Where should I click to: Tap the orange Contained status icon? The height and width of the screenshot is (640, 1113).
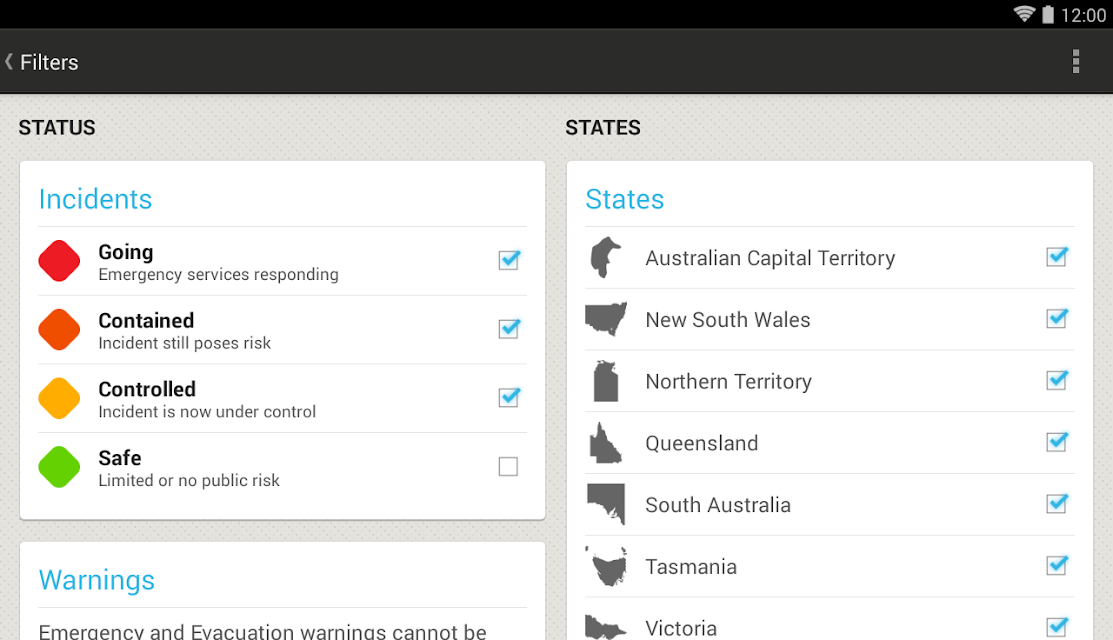coord(59,330)
